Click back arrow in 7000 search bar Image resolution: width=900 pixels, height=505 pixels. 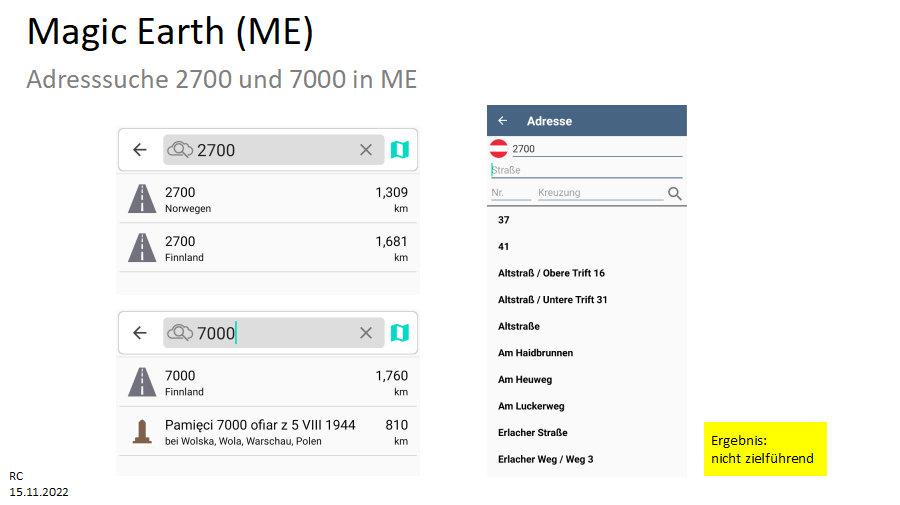pos(140,333)
